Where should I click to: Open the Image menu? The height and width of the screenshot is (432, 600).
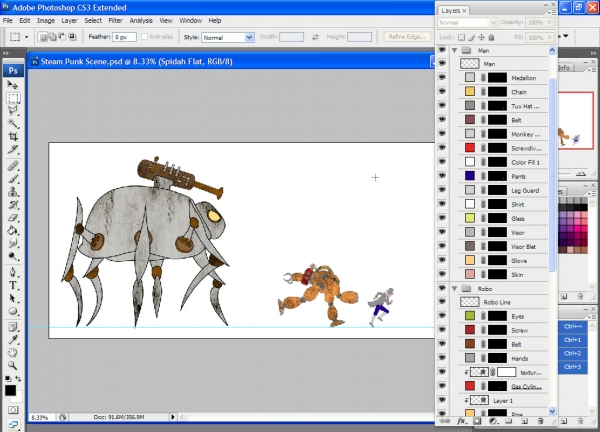click(x=46, y=21)
